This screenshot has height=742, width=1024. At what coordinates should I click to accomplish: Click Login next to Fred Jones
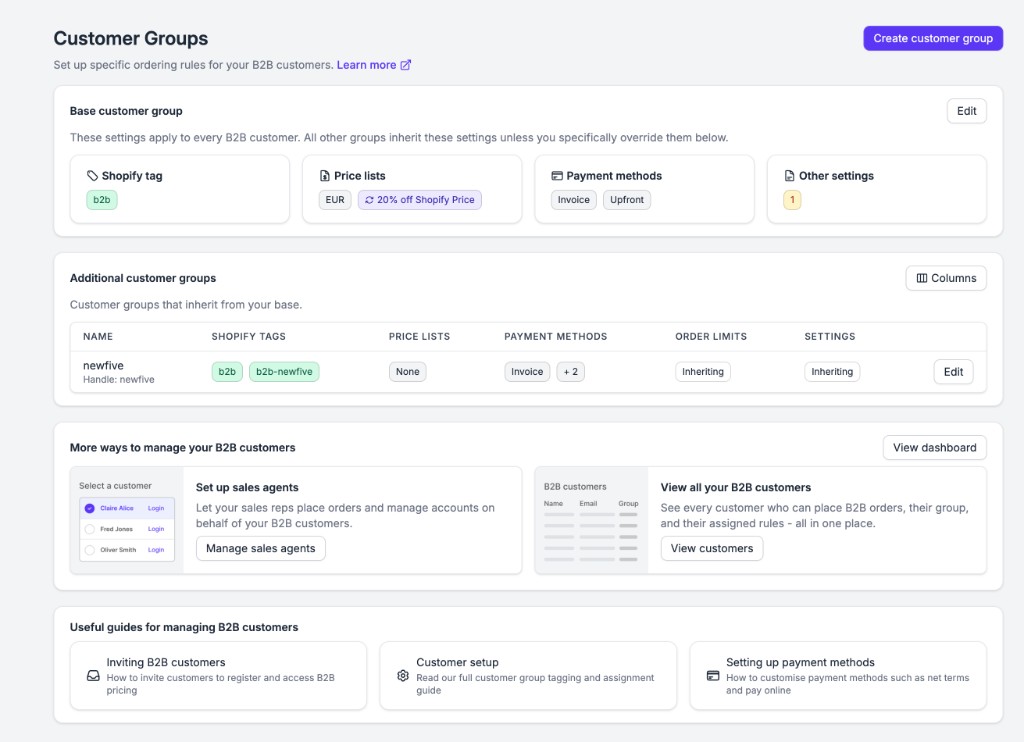click(155, 529)
